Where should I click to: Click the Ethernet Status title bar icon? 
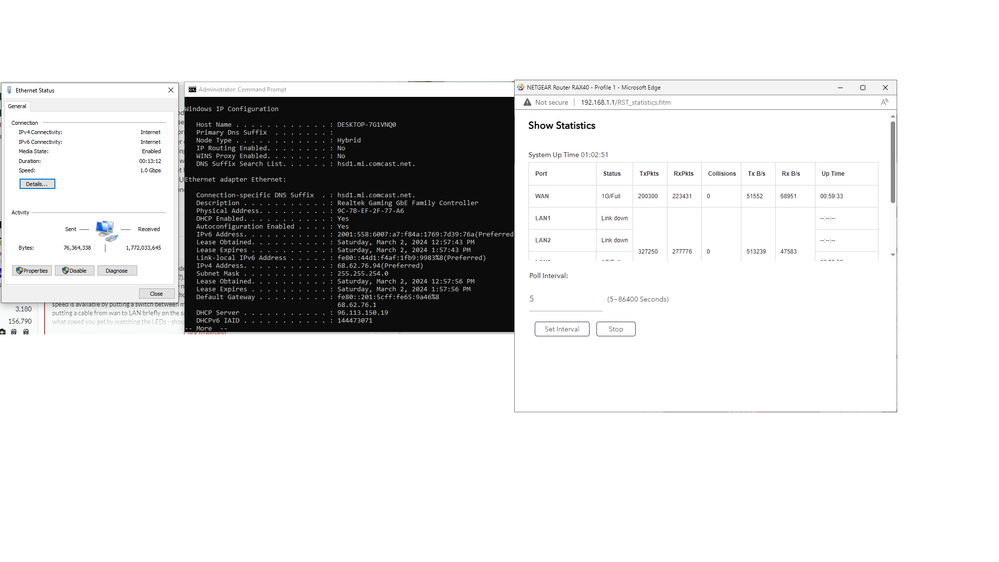9,90
